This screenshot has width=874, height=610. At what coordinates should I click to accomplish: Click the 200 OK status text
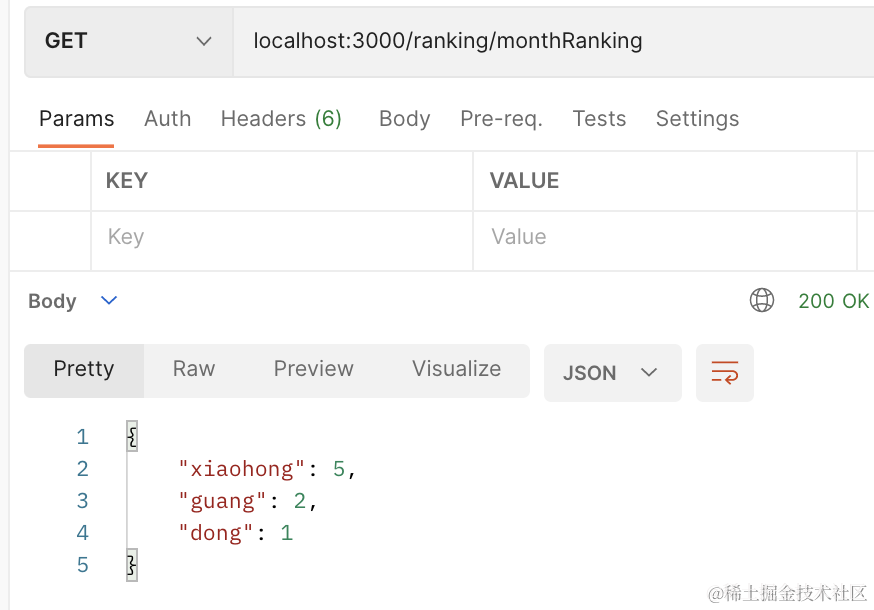(833, 300)
